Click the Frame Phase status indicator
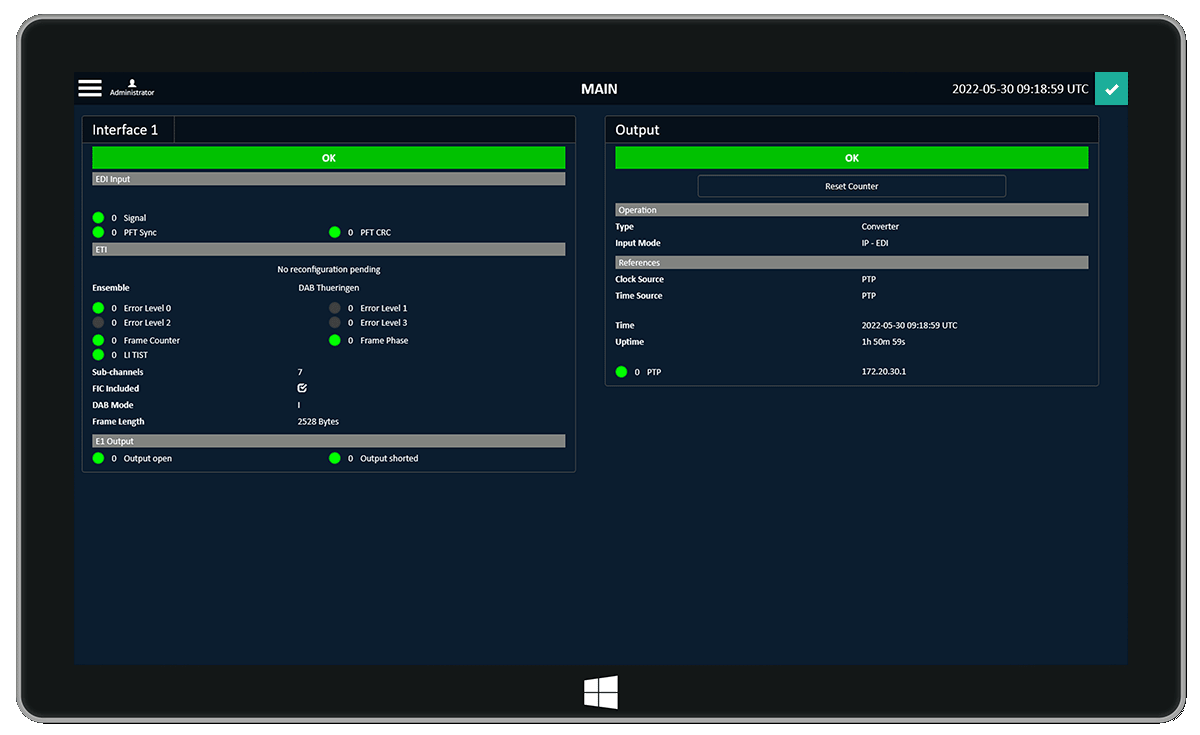The width and height of the screenshot is (1200, 735). pyautogui.click(x=335, y=341)
